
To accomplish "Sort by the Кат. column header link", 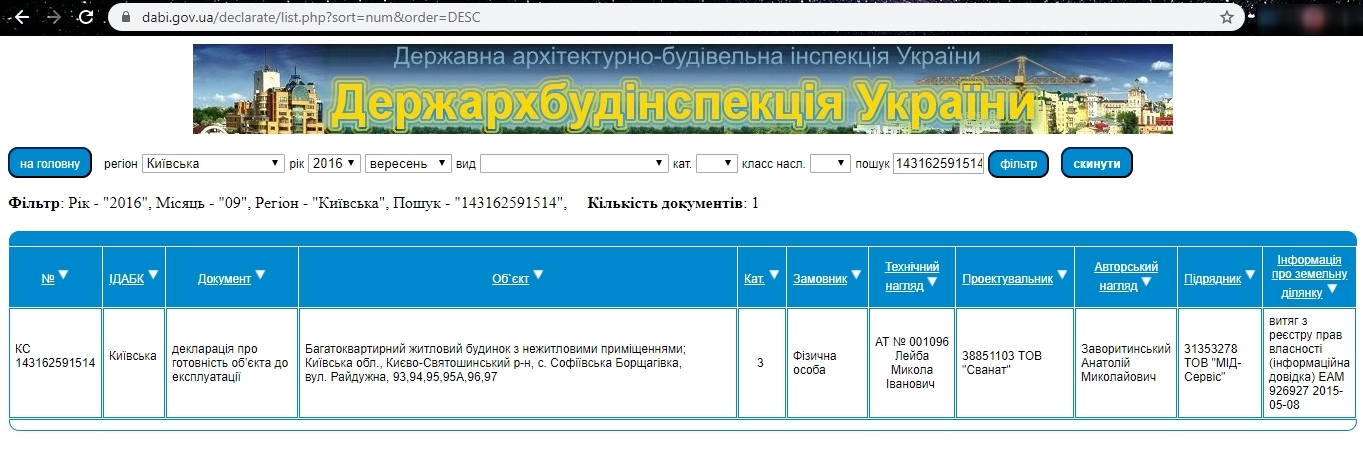I will coord(755,279).
